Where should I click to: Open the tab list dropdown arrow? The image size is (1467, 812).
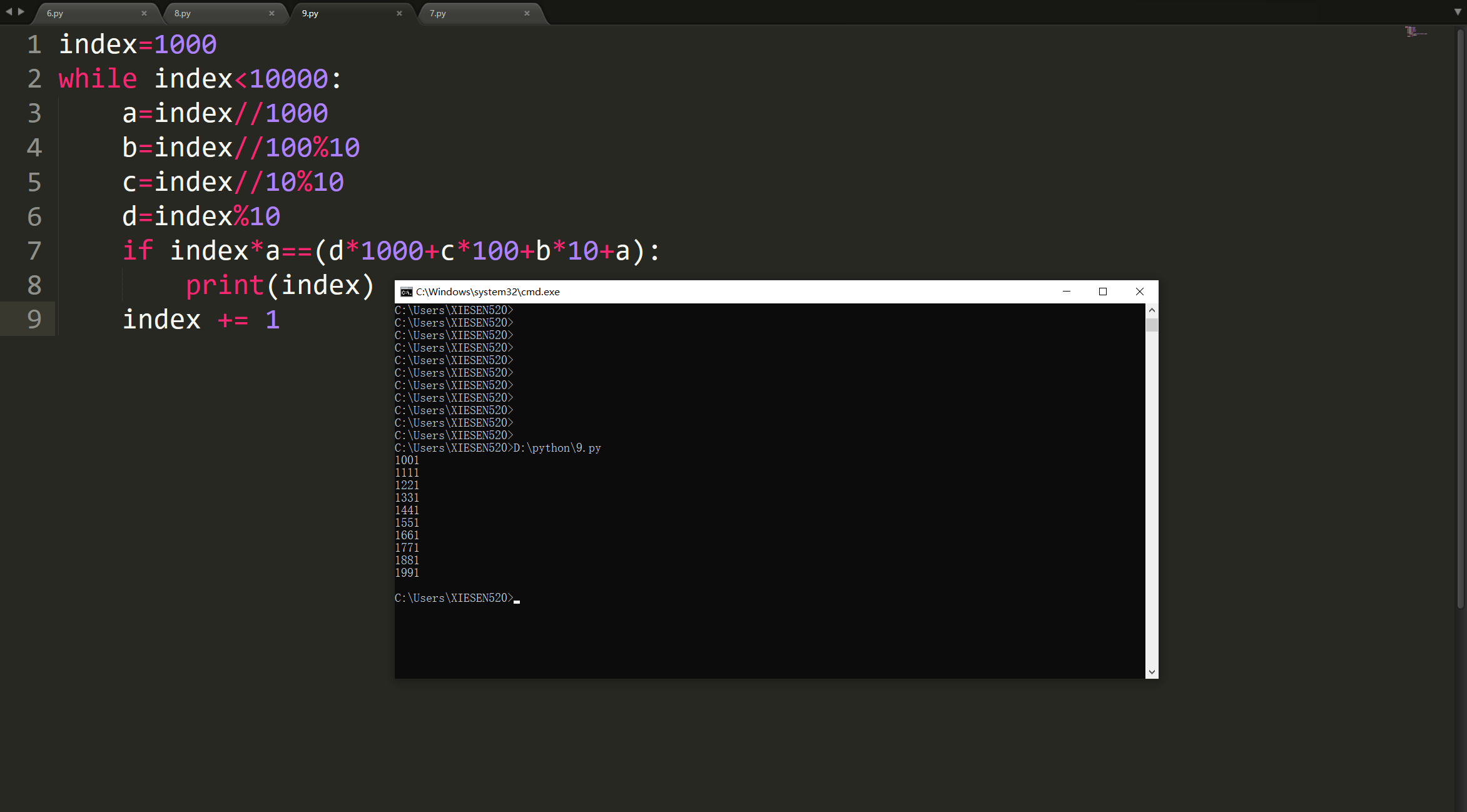tap(1458, 12)
